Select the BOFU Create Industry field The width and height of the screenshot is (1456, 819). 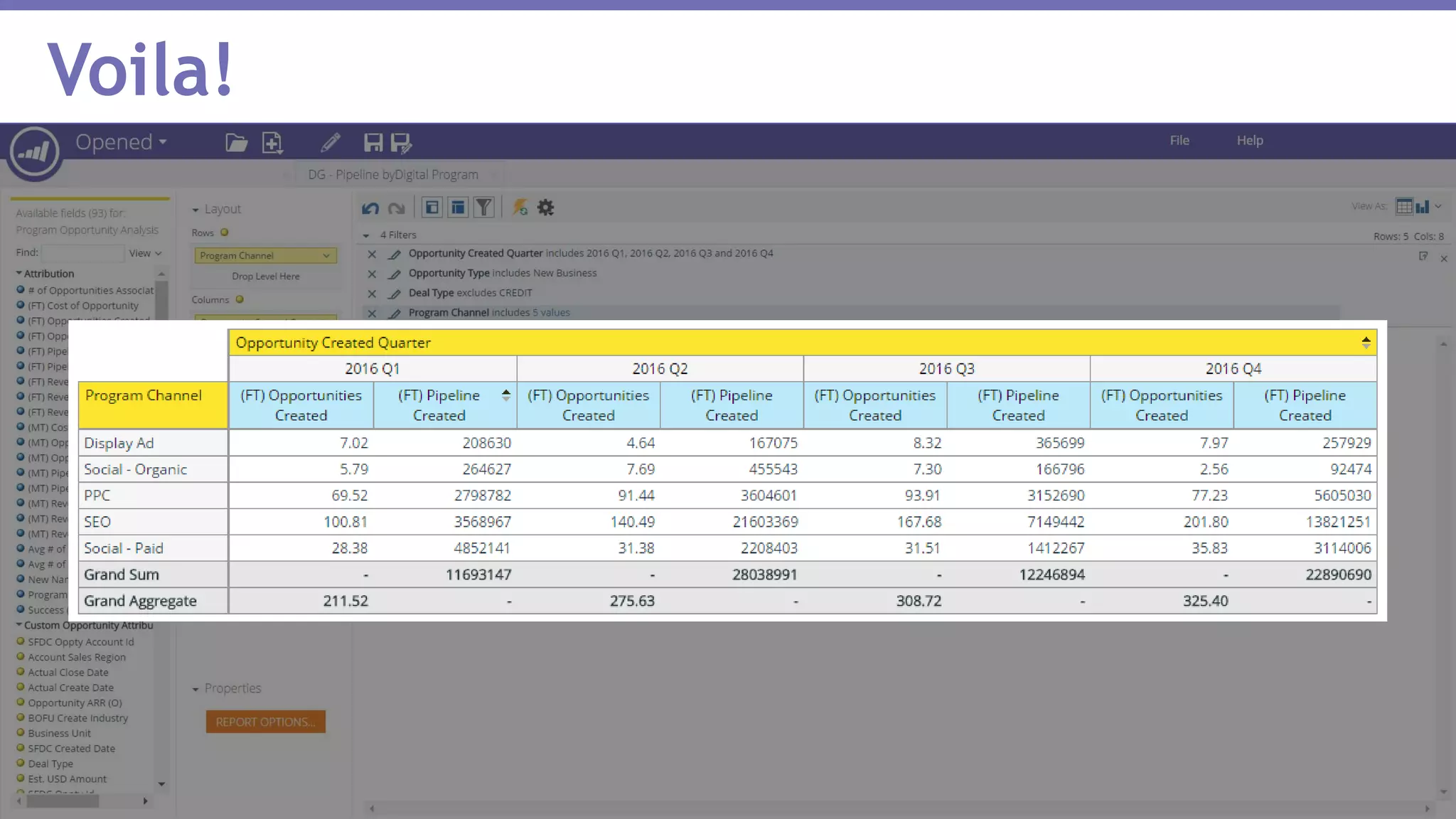[x=78, y=718]
